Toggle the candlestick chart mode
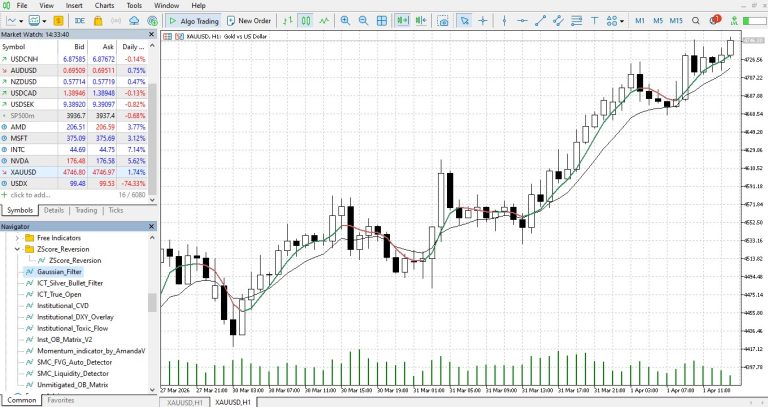The width and height of the screenshot is (768, 407). coord(306,21)
